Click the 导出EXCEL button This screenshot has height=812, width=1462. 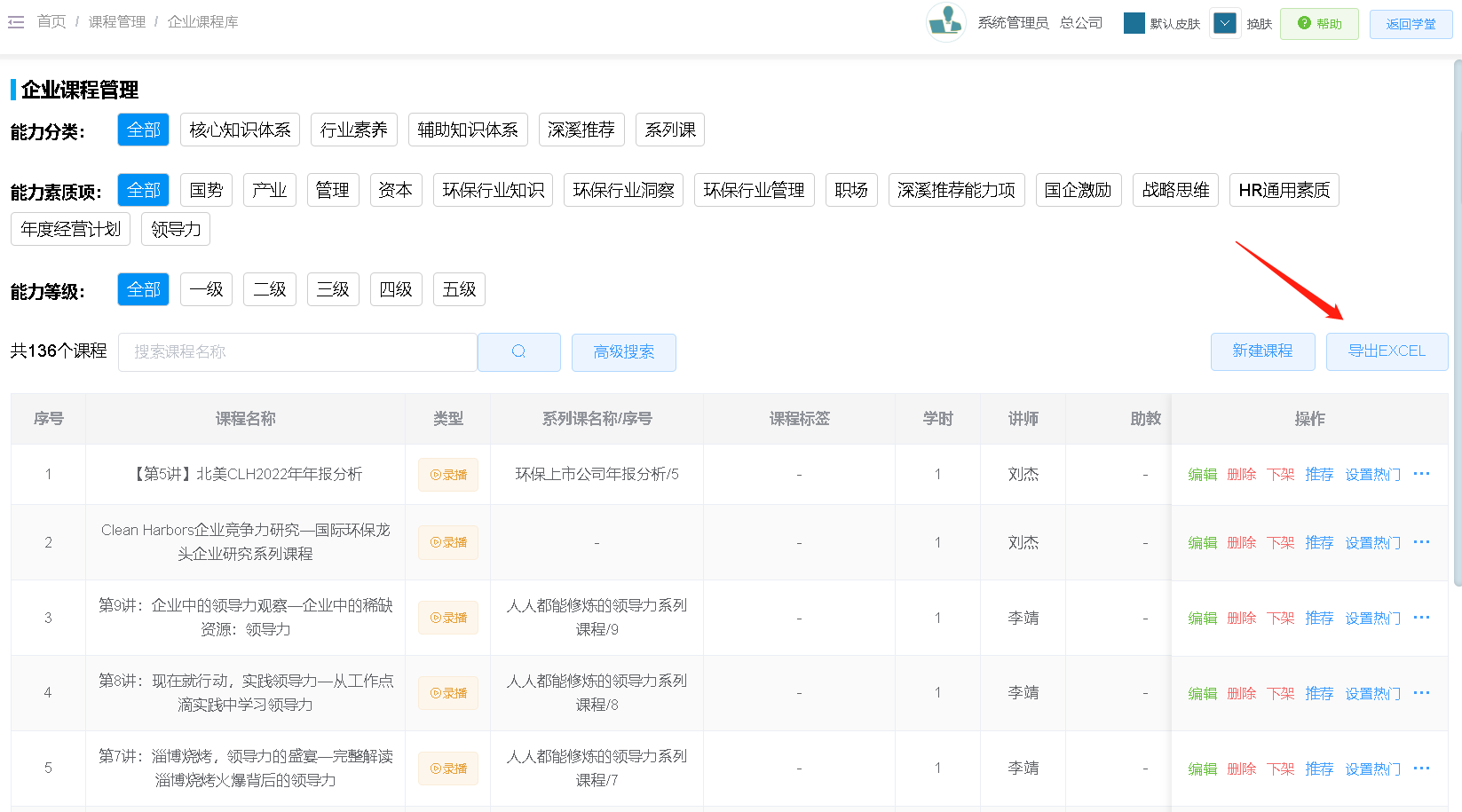(x=1386, y=351)
